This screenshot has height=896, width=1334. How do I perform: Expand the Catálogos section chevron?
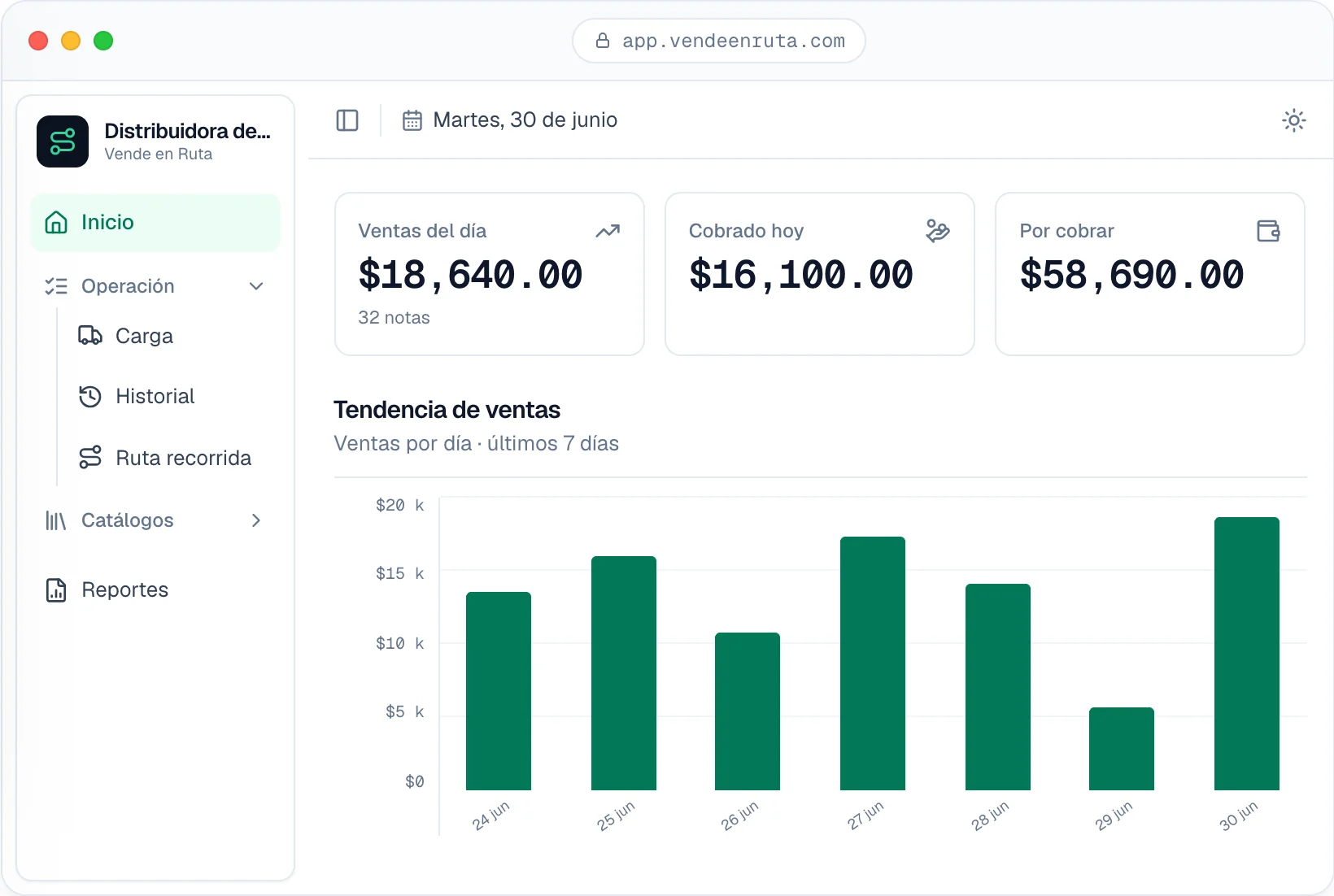(256, 520)
